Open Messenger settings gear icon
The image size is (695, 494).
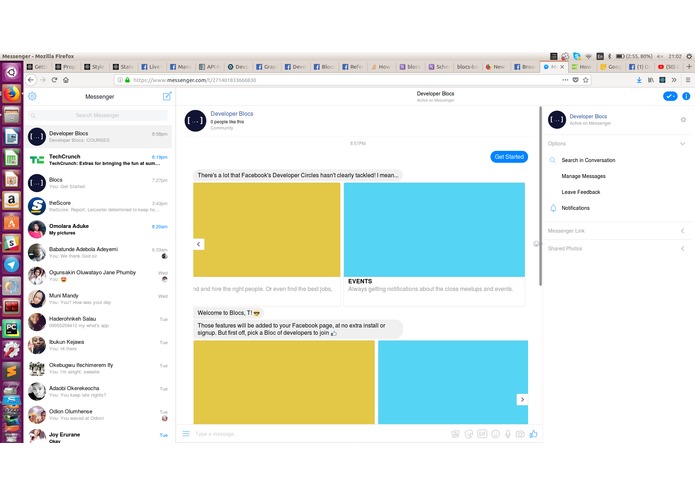[32, 96]
